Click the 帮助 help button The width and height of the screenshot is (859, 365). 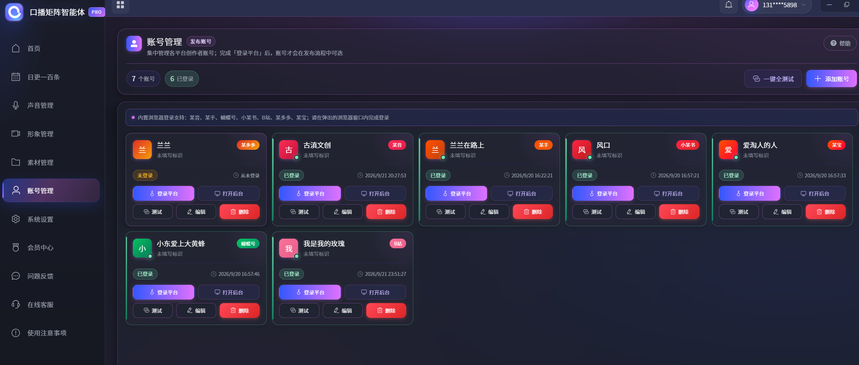pos(840,43)
